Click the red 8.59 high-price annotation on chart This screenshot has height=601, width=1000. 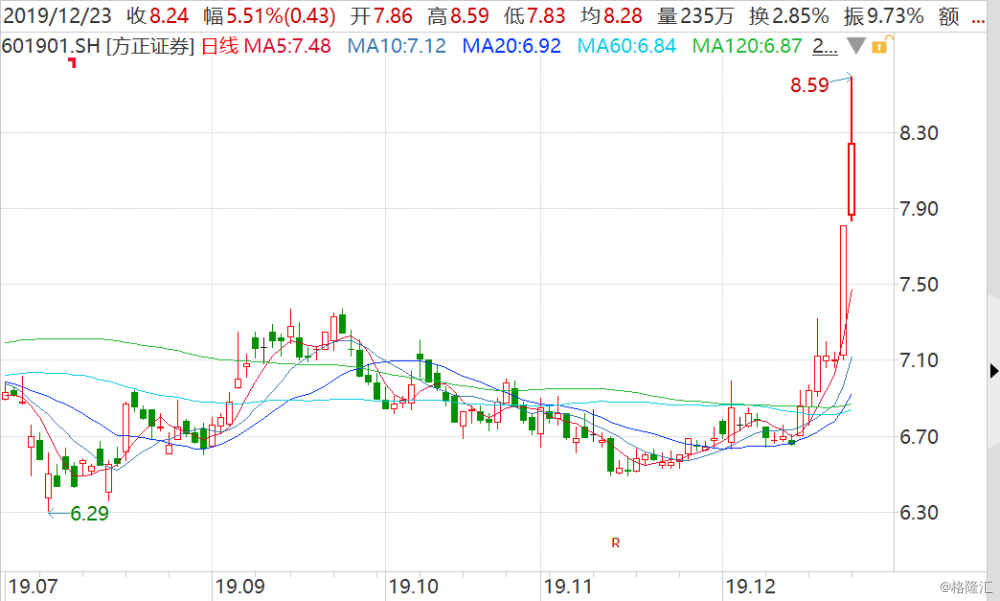click(x=809, y=85)
